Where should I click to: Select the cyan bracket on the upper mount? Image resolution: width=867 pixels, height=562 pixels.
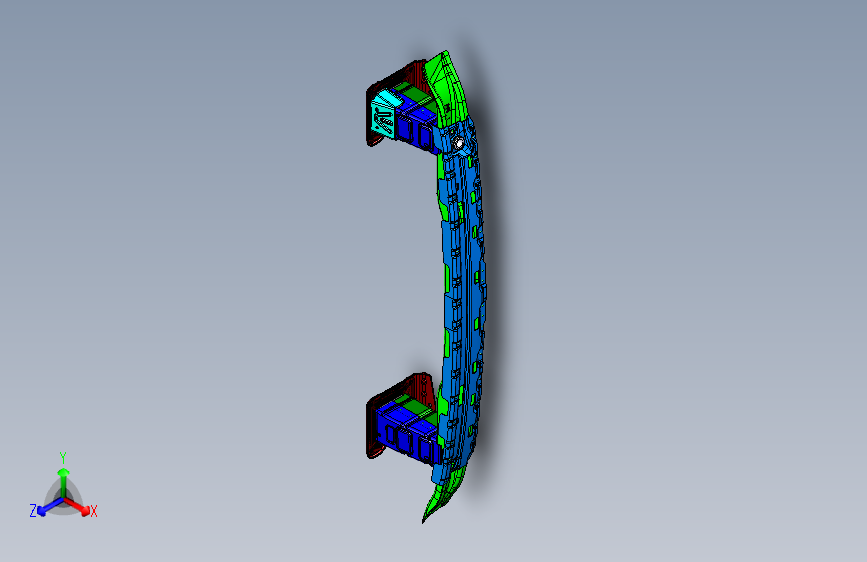[385, 113]
